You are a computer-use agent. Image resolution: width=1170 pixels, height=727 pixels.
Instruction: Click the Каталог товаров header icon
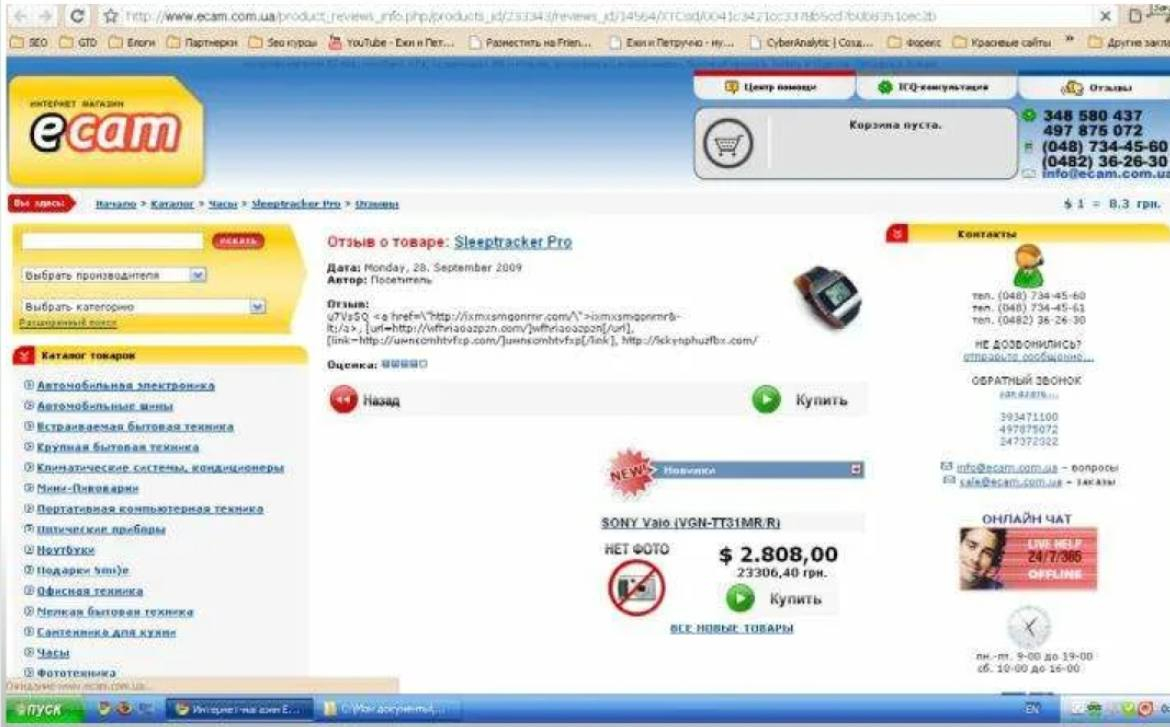24,356
